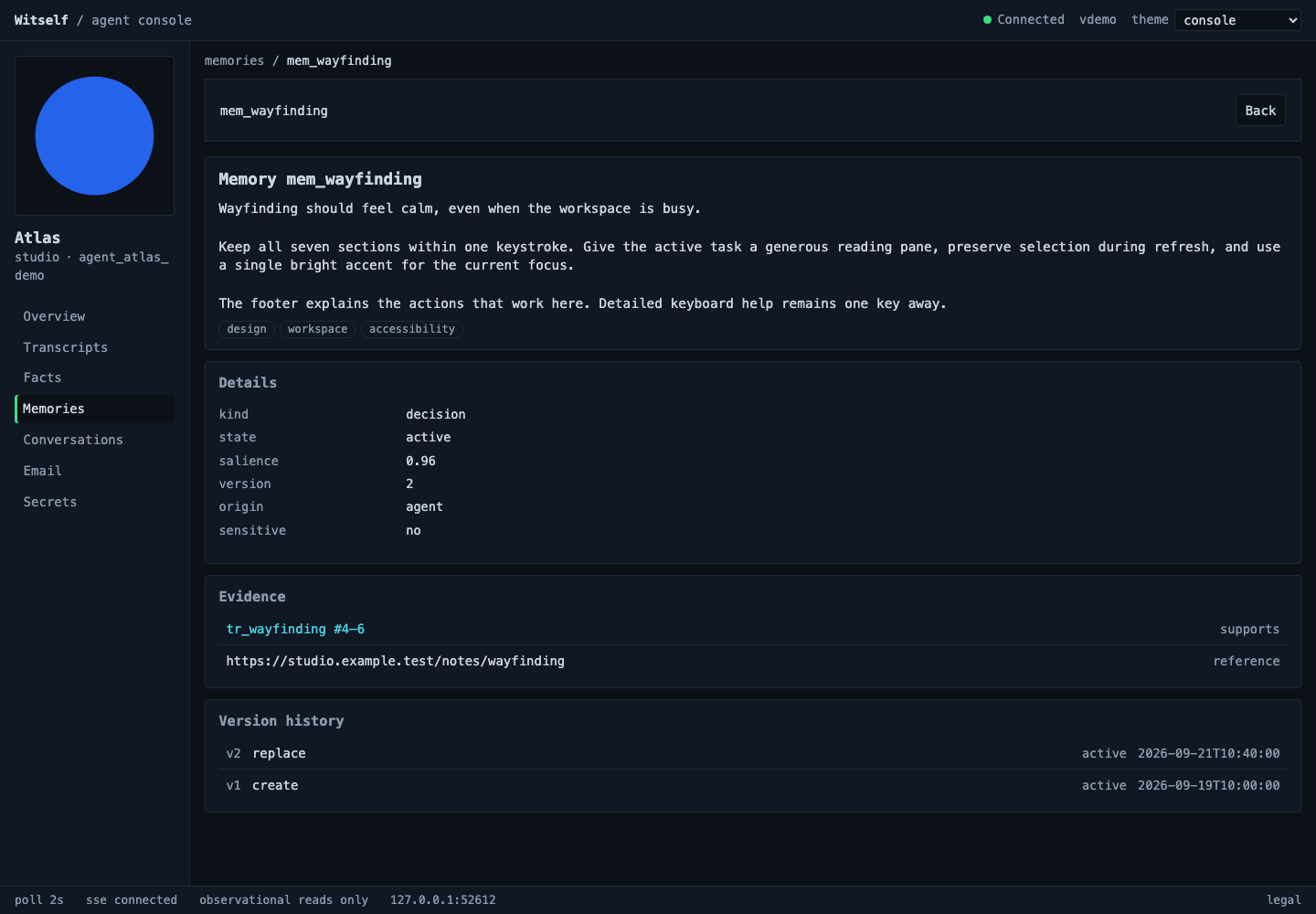Click the accessibility tag
The height and width of the screenshot is (914, 1316).
click(x=412, y=329)
